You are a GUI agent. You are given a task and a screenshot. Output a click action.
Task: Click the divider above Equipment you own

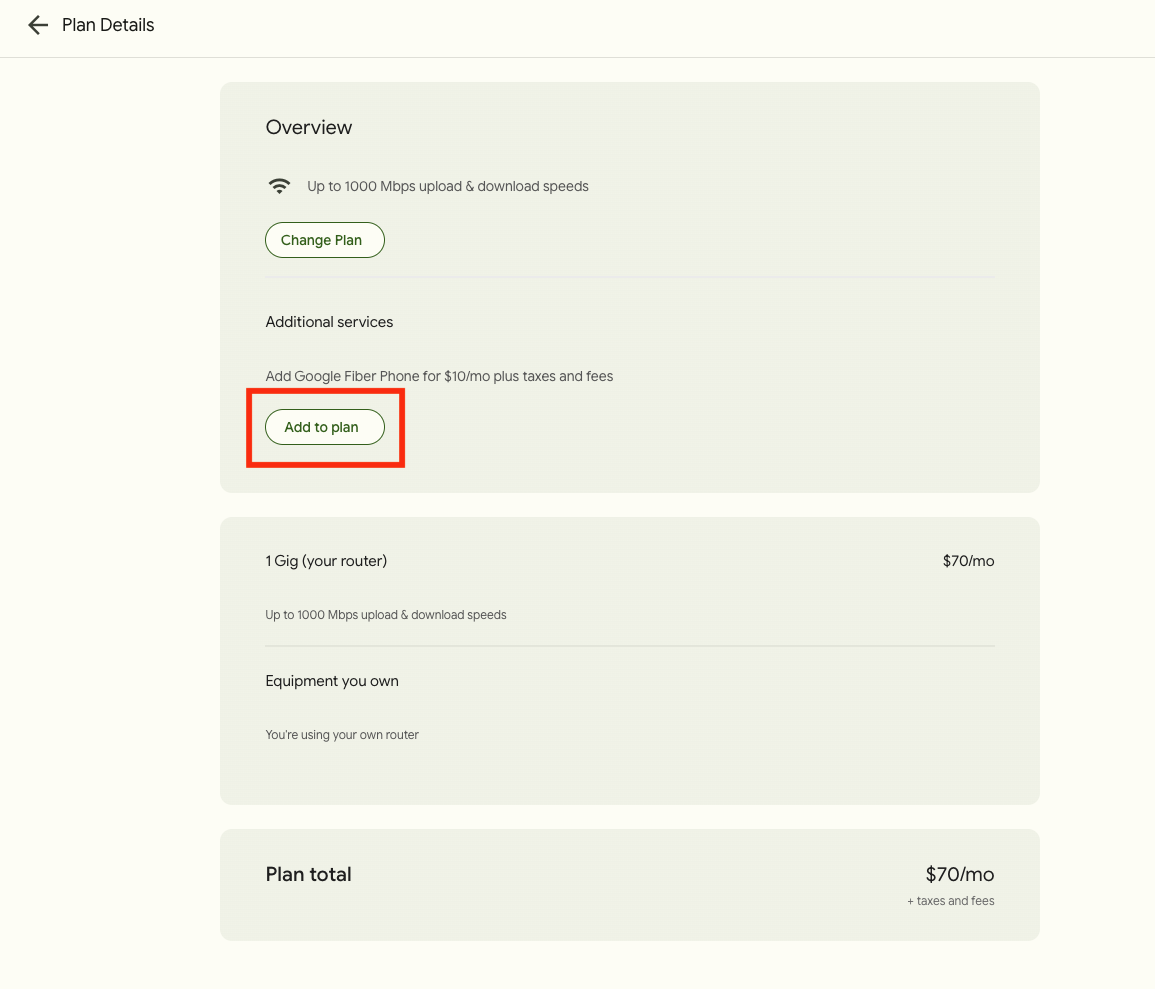click(x=630, y=646)
